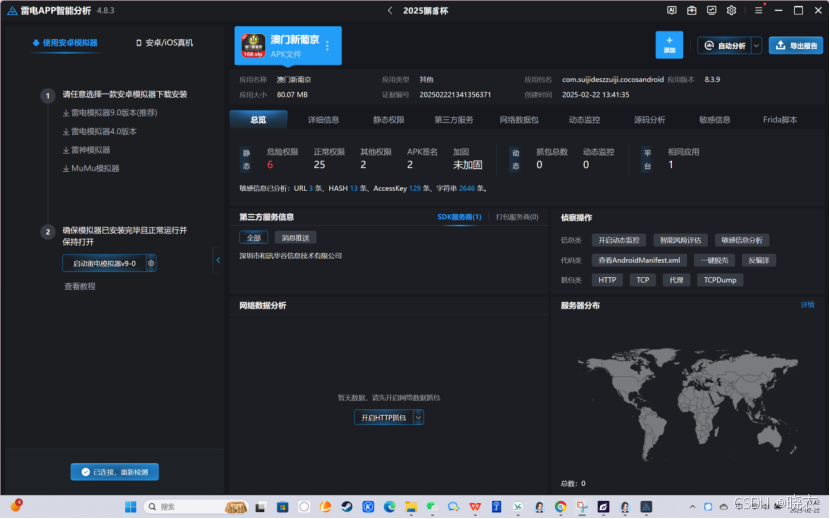This screenshot has height=519, width=830.
Task: Open the 敏感信息 tab
Action: coord(715,120)
